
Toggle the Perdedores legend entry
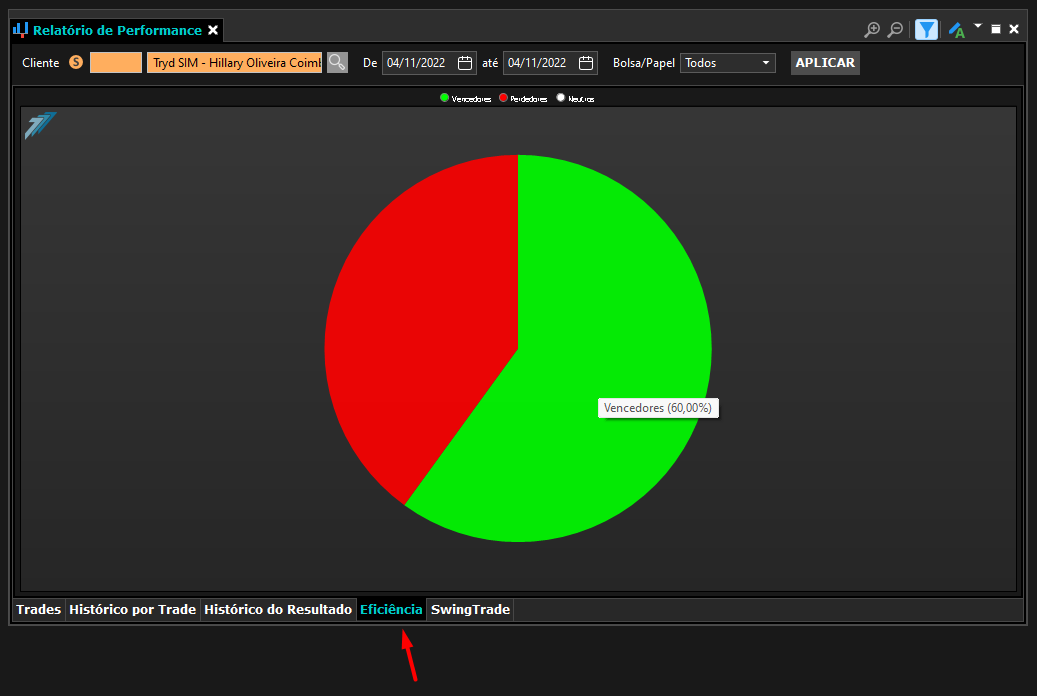[523, 98]
